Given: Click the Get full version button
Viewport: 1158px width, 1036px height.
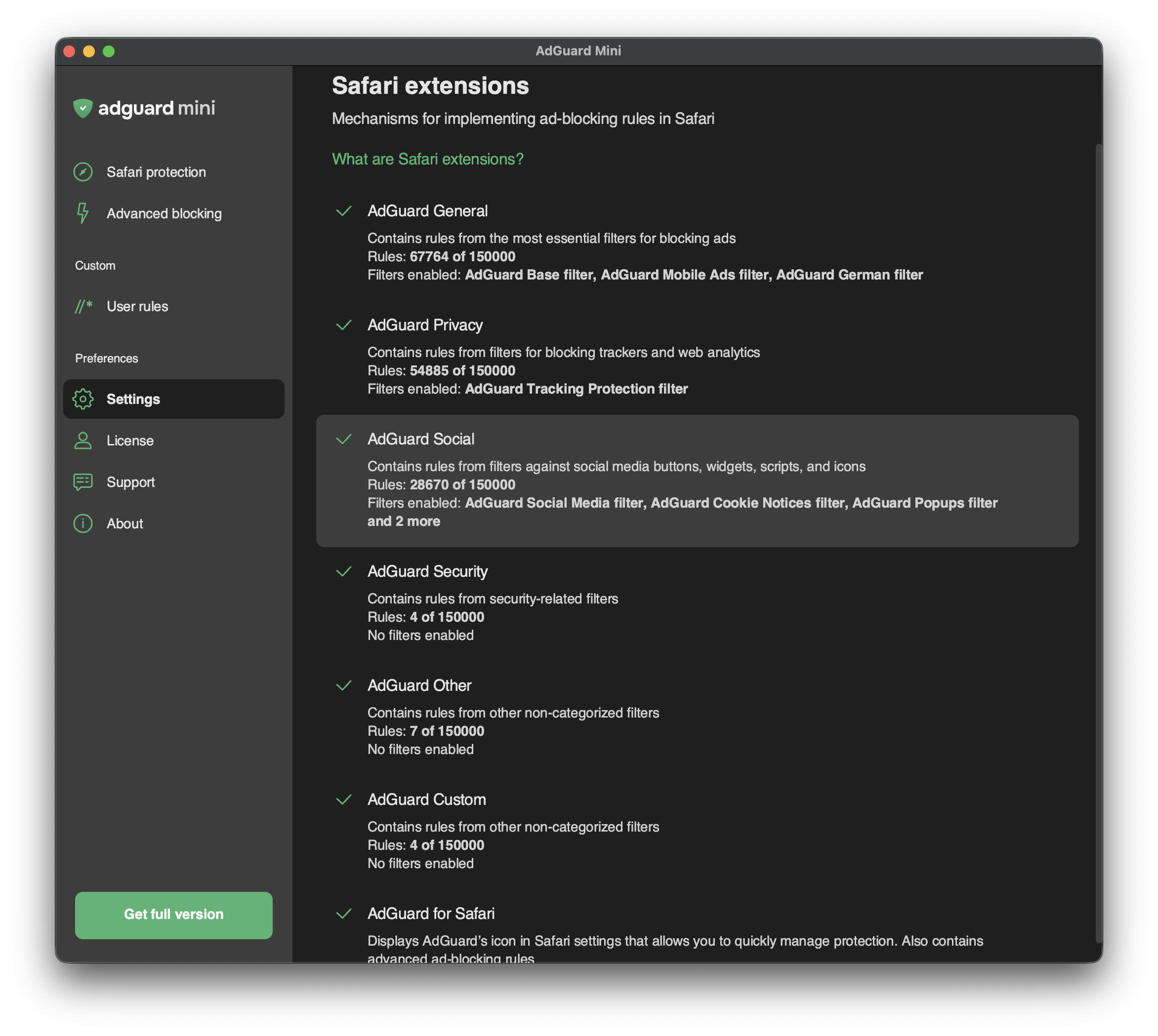Looking at the screenshot, I should pos(173,914).
